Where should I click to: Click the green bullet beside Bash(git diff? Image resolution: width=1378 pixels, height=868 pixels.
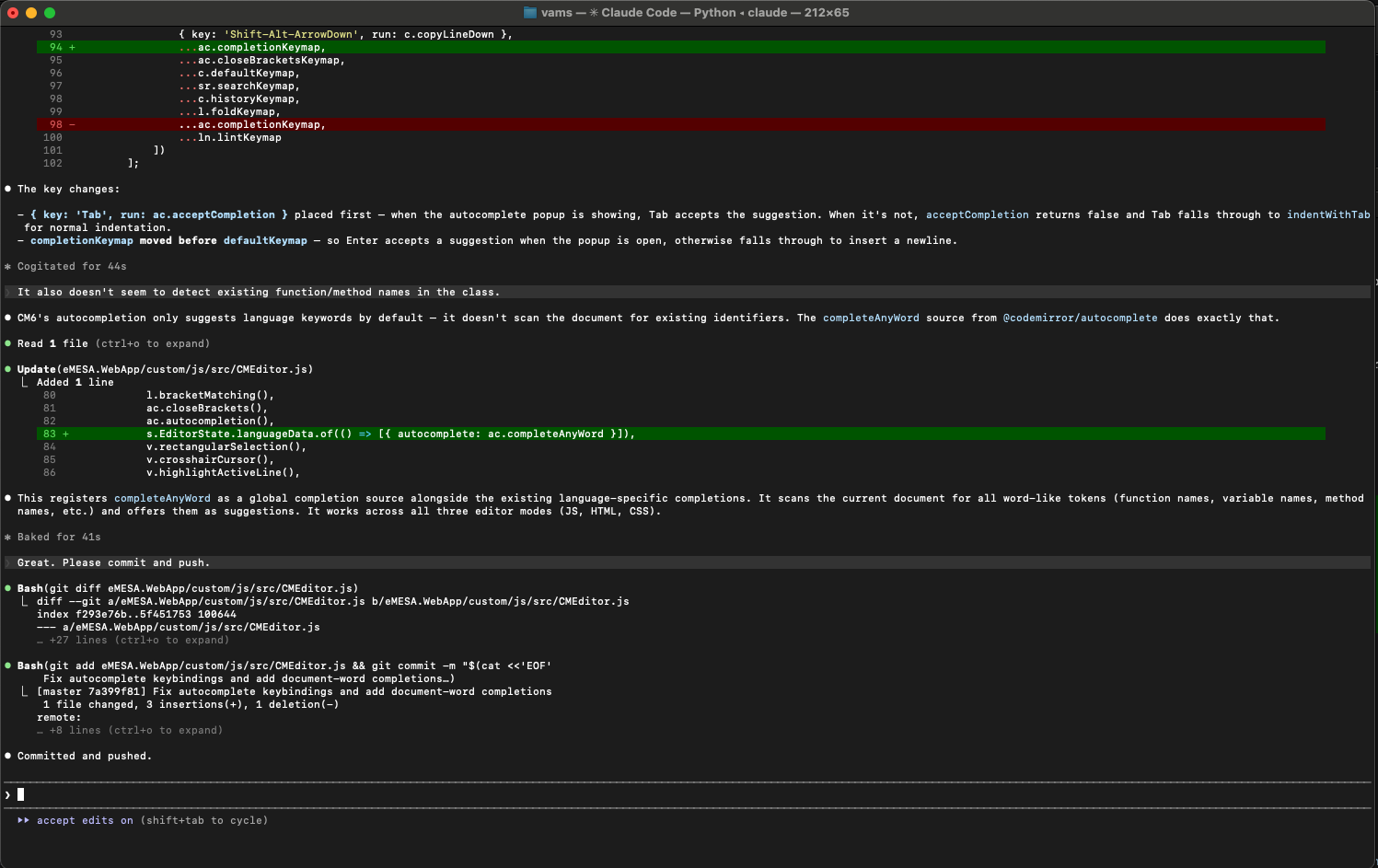click(8, 588)
